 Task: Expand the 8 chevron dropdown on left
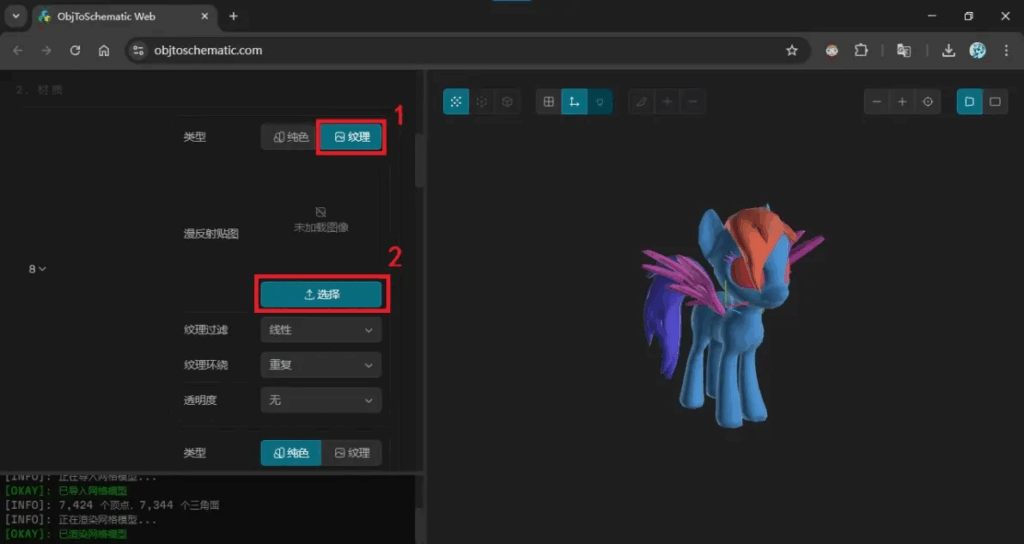(37, 269)
